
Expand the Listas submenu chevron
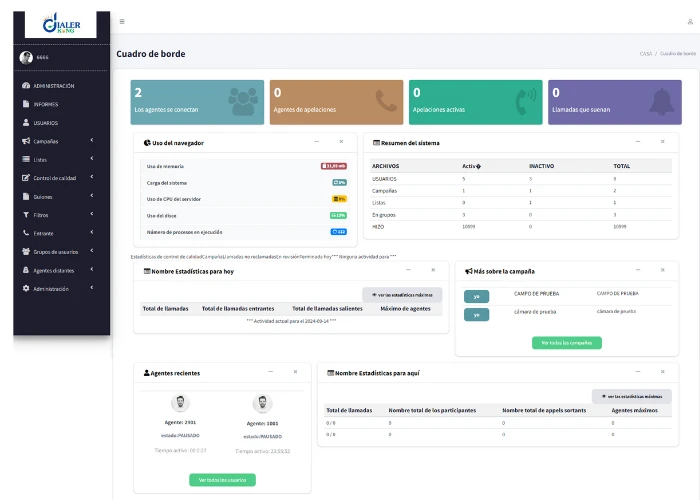(x=92, y=158)
